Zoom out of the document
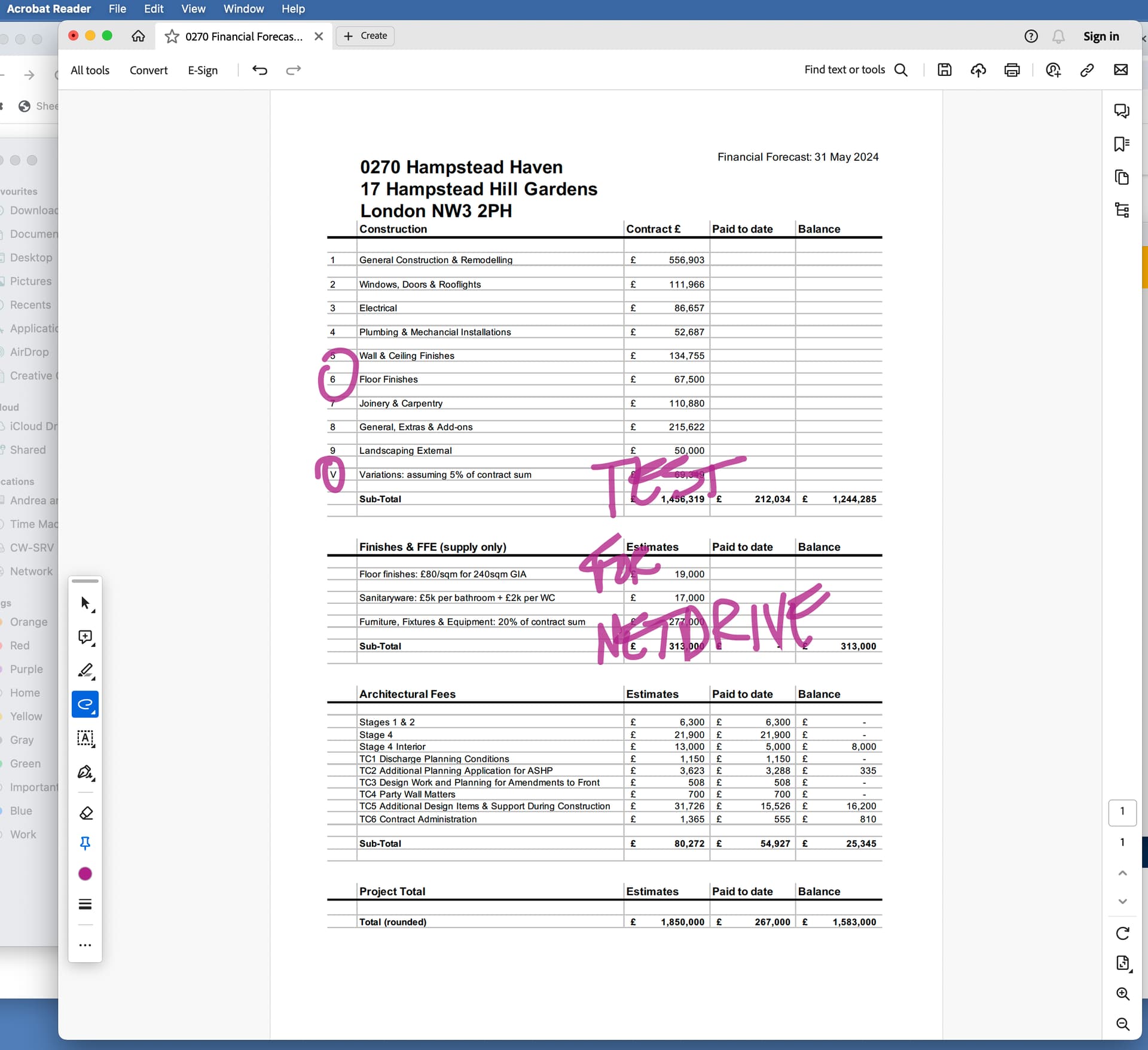The width and height of the screenshot is (1148, 1050). click(x=1122, y=1024)
